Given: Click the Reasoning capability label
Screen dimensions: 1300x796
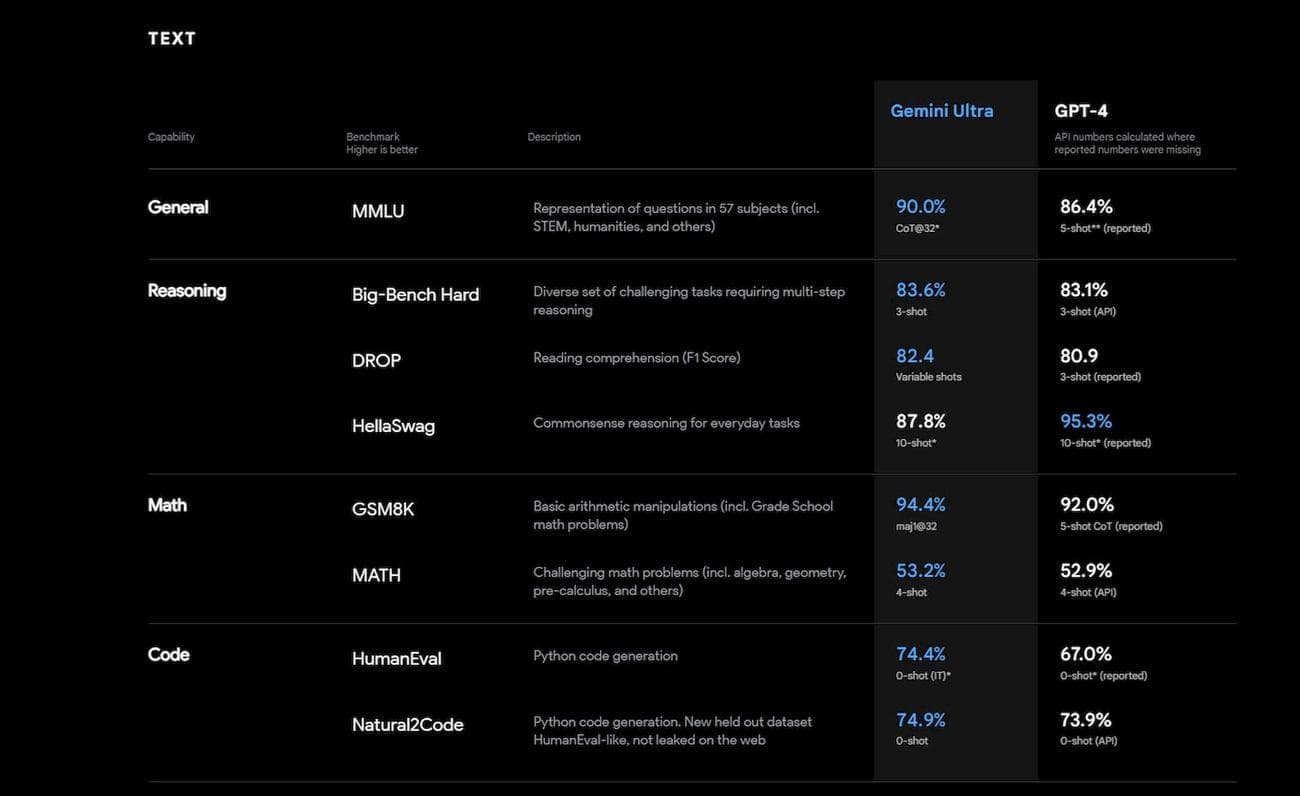Looking at the screenshot, I should (x=187, y=291).
